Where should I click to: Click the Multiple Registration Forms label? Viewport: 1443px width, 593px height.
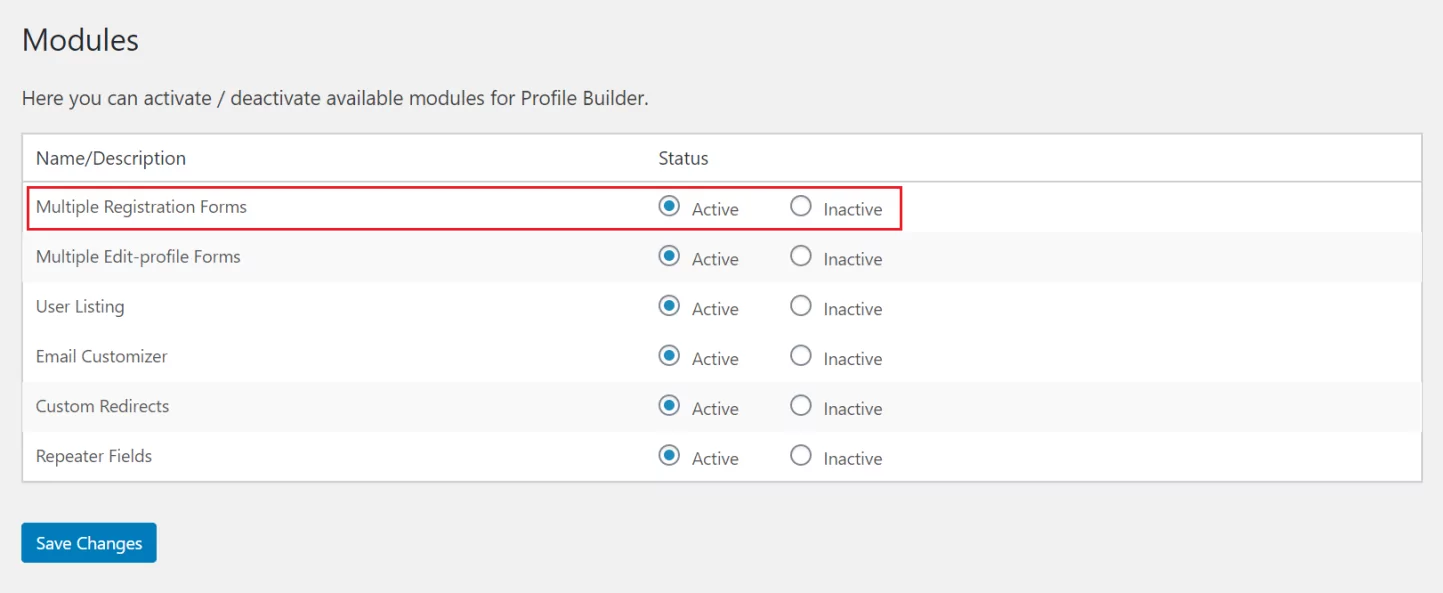[141, 207]
